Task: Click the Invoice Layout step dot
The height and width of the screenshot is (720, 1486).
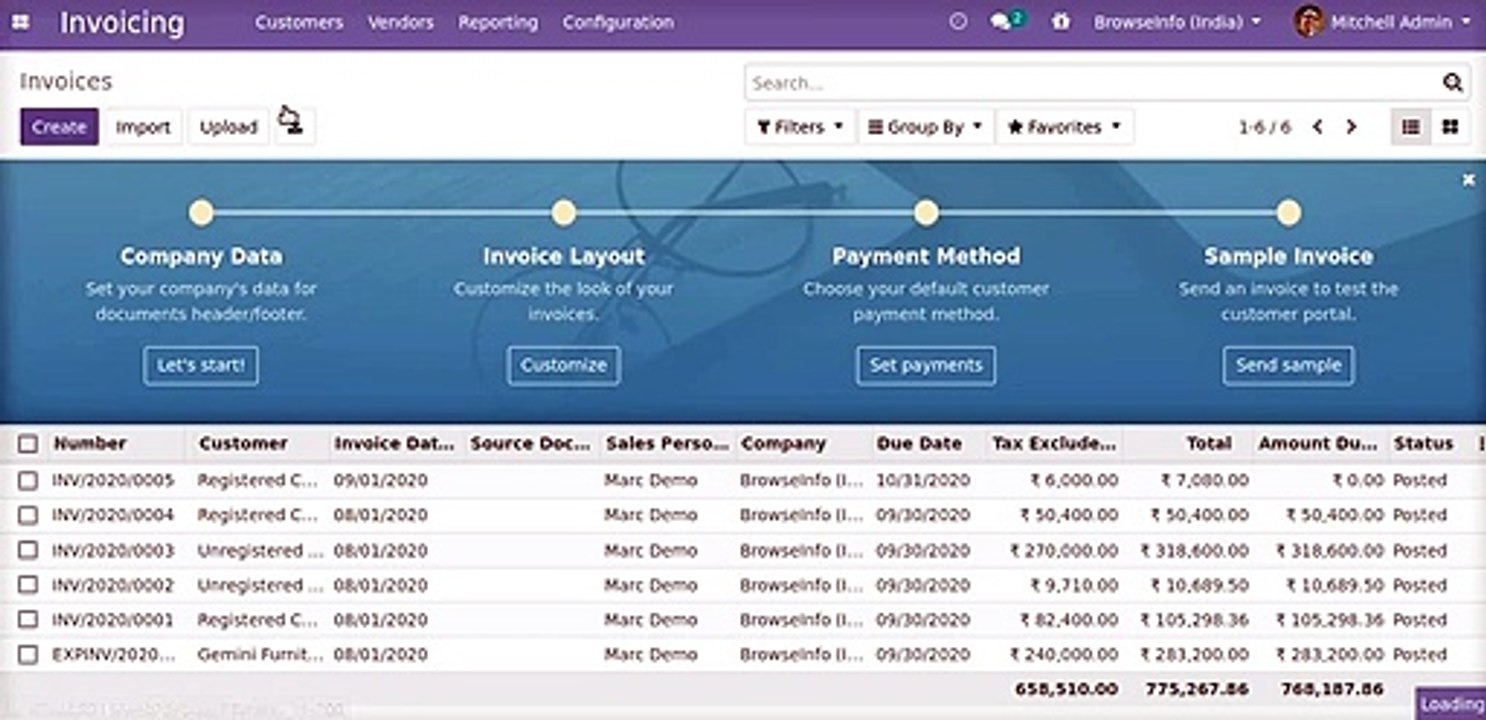Action: pos(564,212)
